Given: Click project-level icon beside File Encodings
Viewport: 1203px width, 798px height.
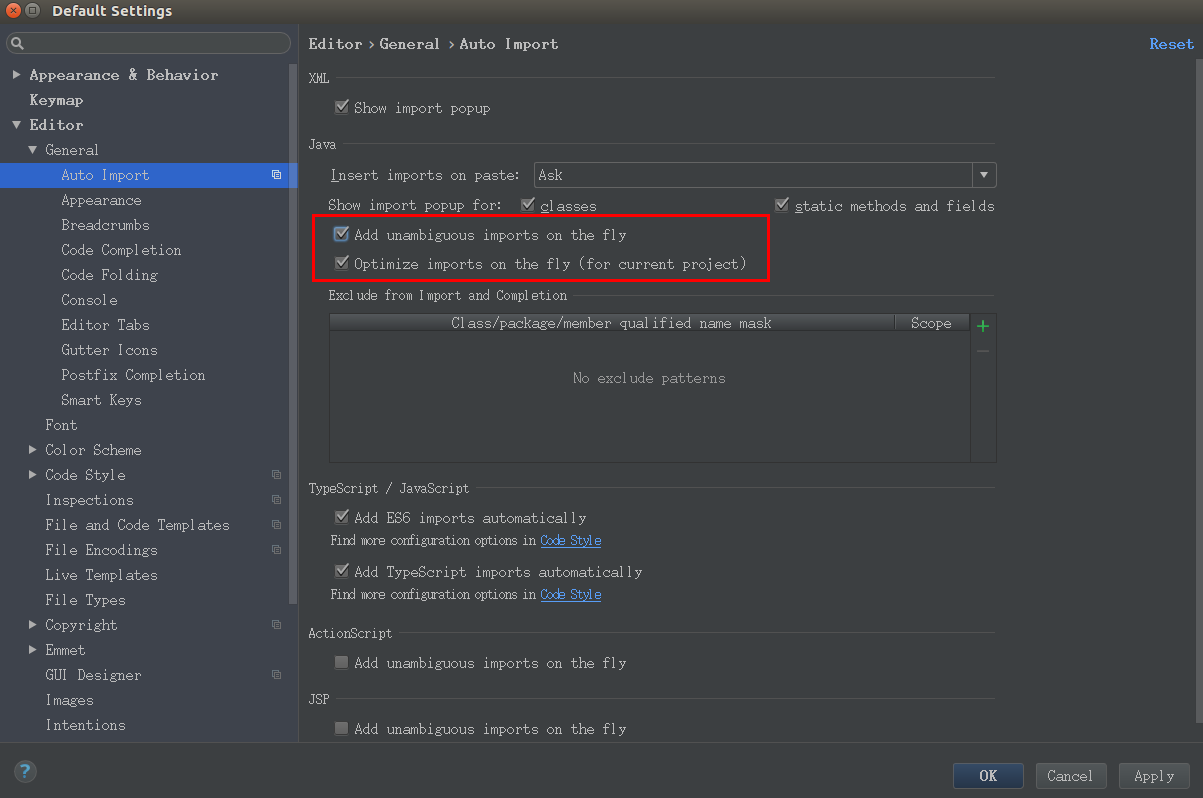Looking at the screenshot, I should (277, 550).
